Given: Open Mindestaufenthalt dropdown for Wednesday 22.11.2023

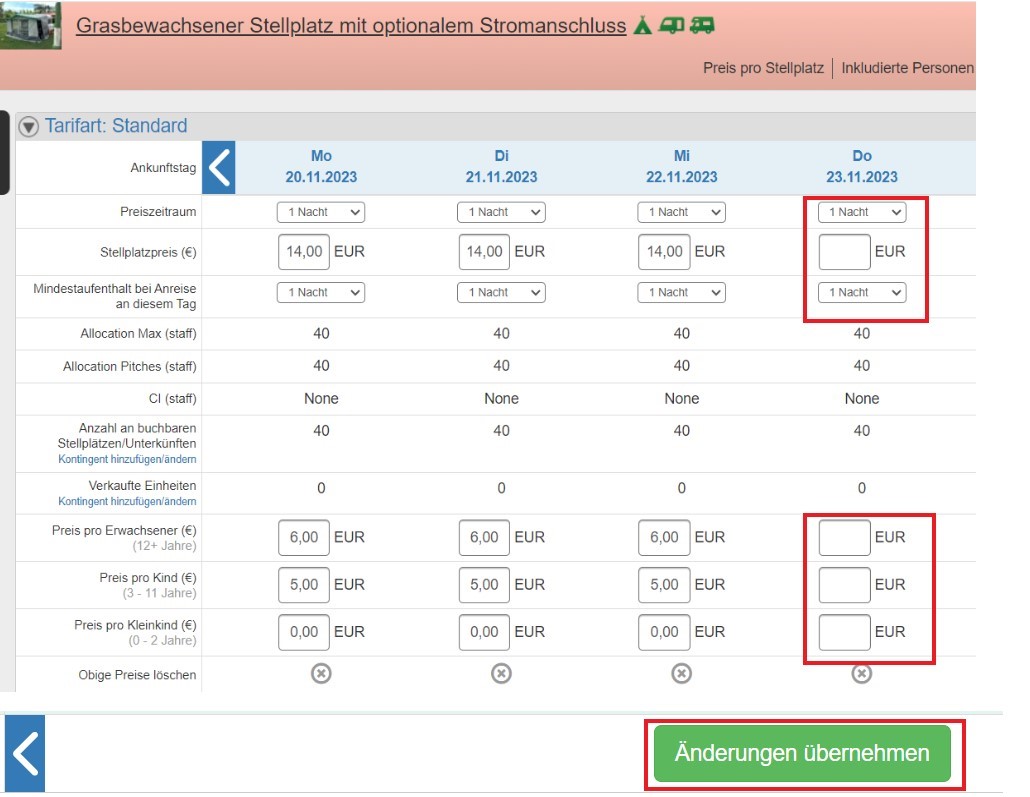Looking at the screenshot, I should point(681,292).
